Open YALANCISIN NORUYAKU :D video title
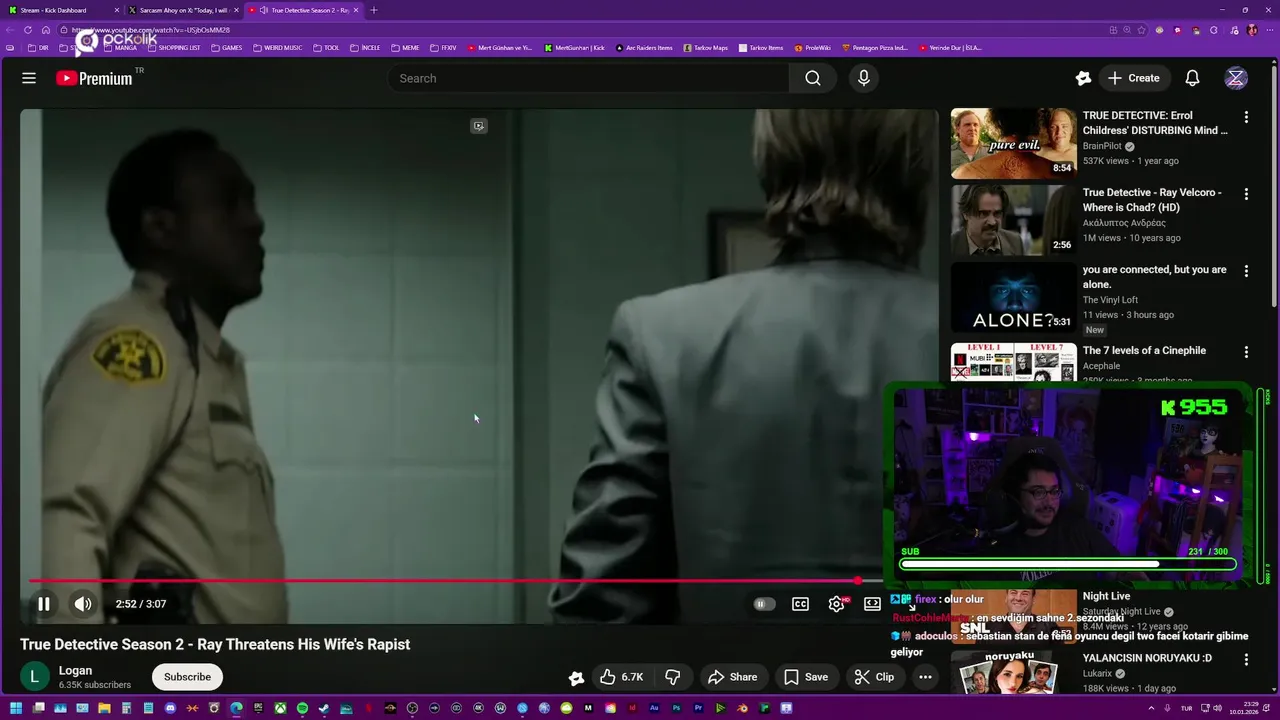Screen dimensions: 1280x720 1147,658
